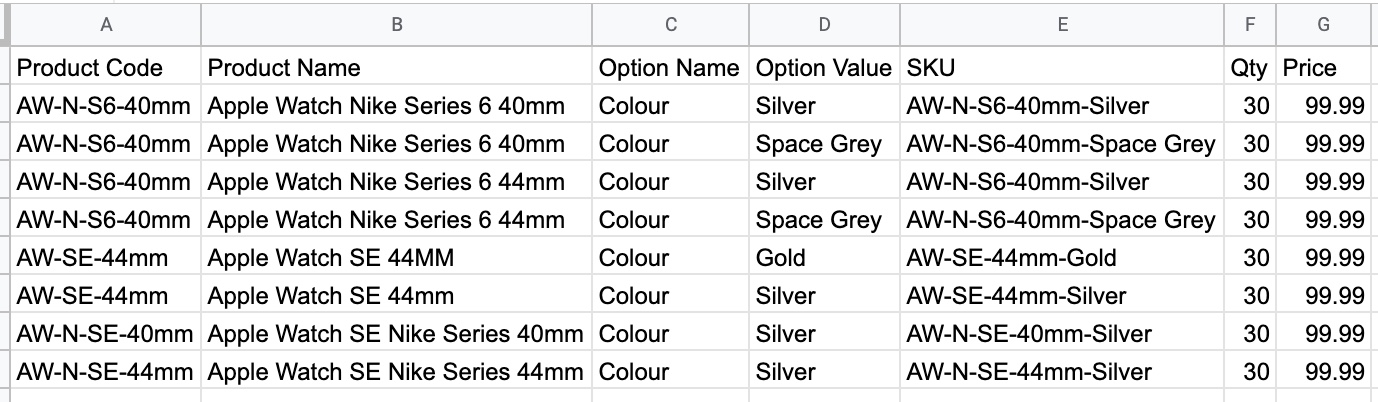
Task: Select the Option Value header cell
Action: coord(823,68)
